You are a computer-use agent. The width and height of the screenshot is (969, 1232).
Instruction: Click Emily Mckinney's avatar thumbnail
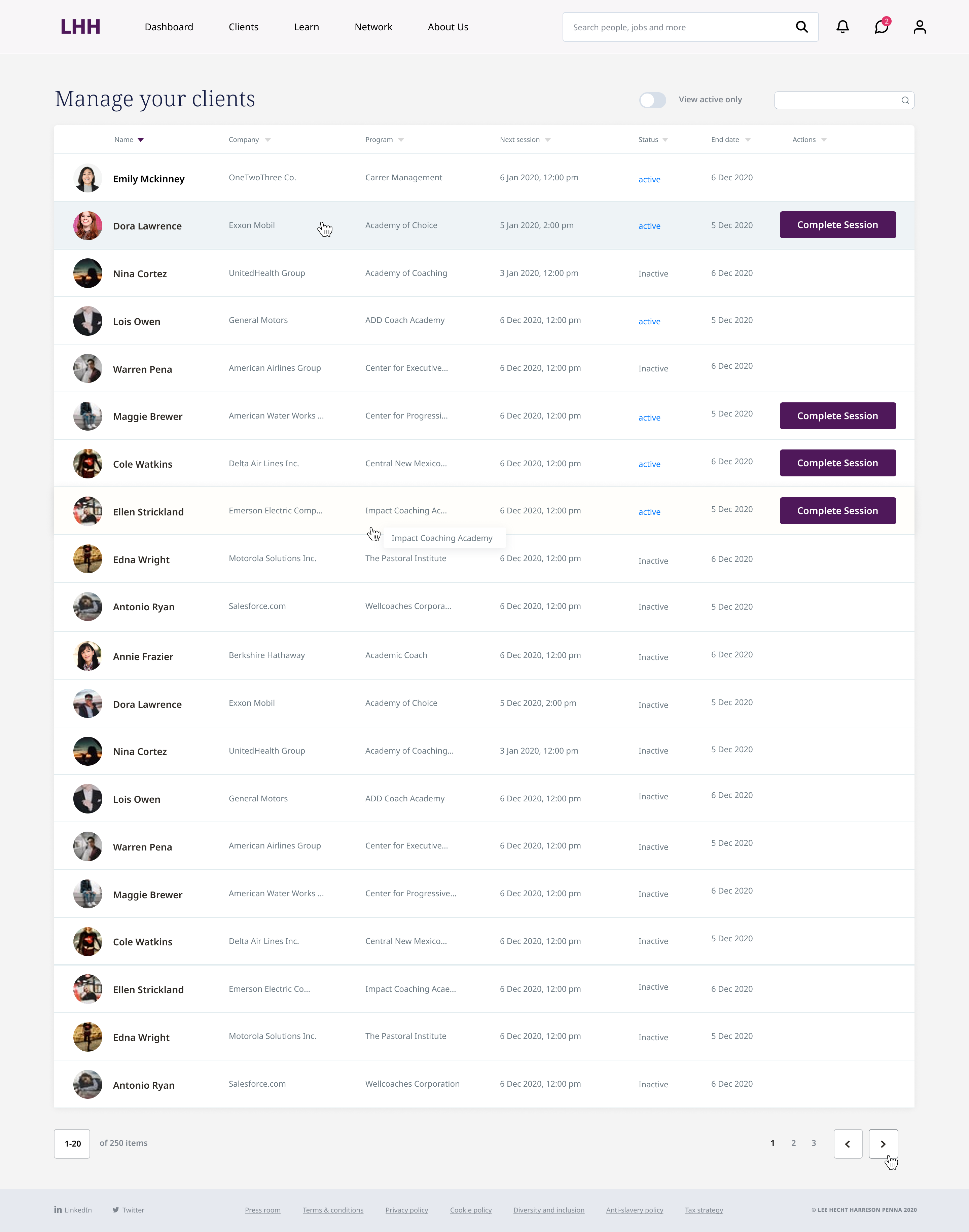click(x=87, y=178)
